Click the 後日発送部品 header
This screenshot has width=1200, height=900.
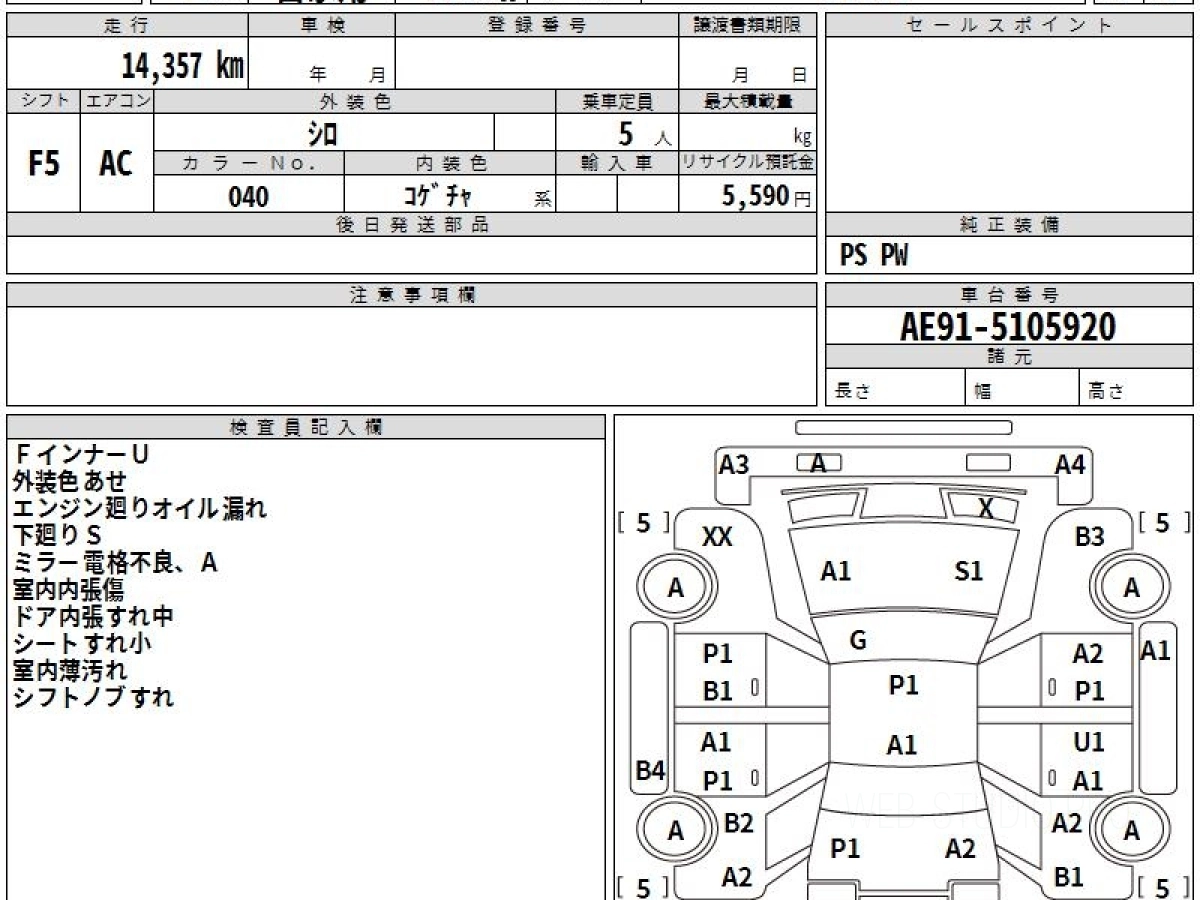coord(411,225)
